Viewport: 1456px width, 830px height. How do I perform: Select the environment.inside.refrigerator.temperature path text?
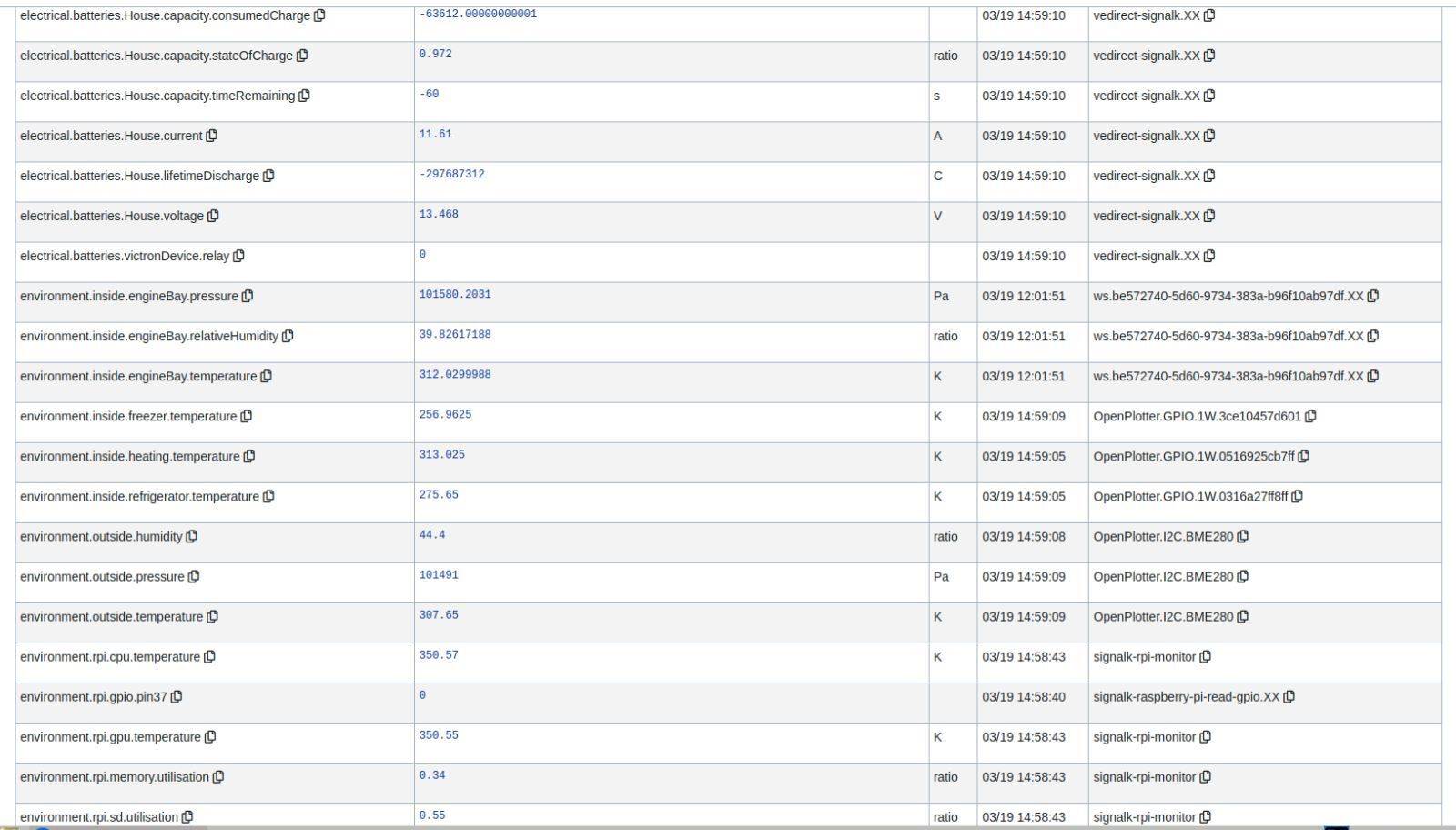click(139, 496)
